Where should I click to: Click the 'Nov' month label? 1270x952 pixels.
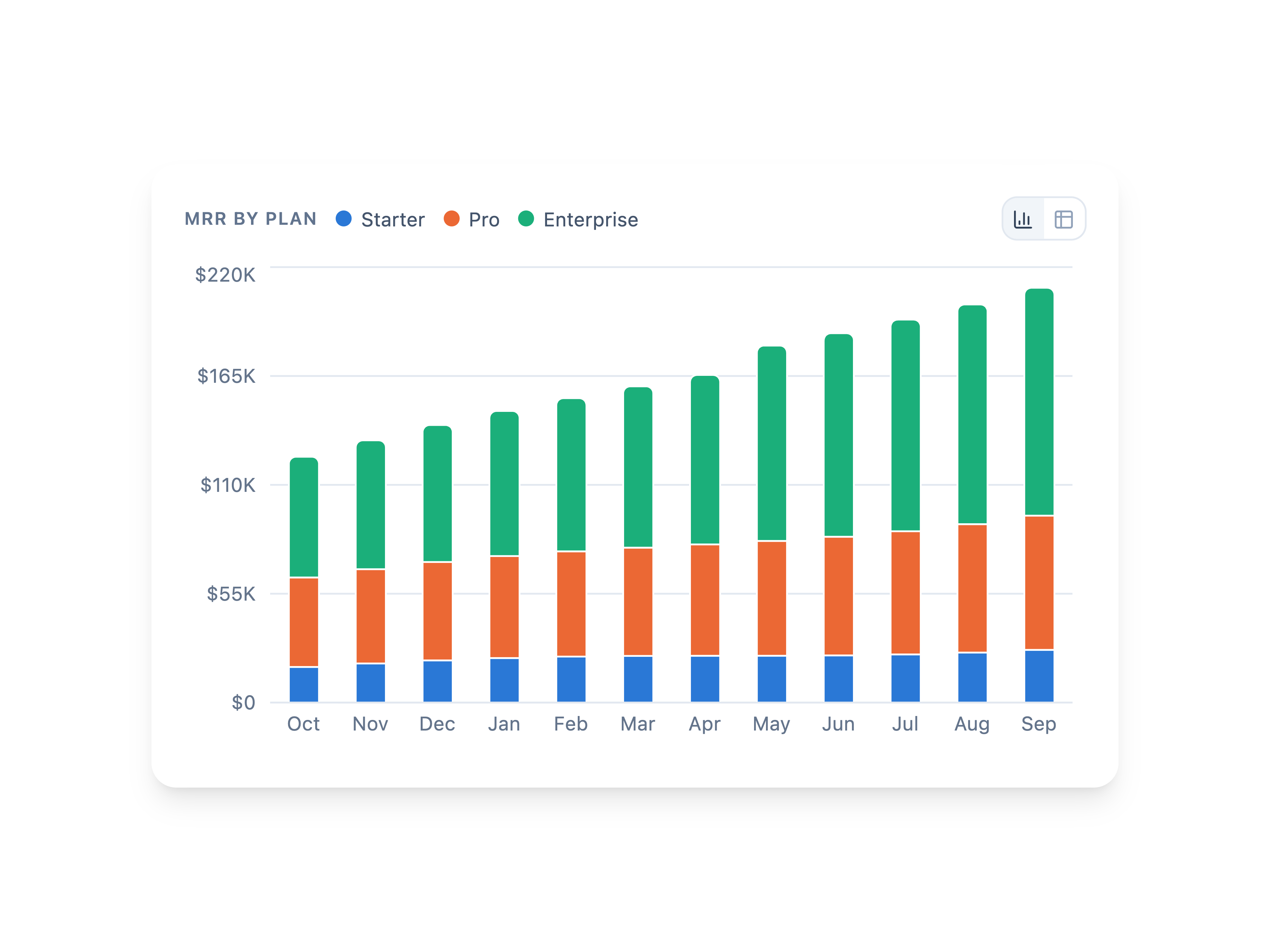click(370, 724)
